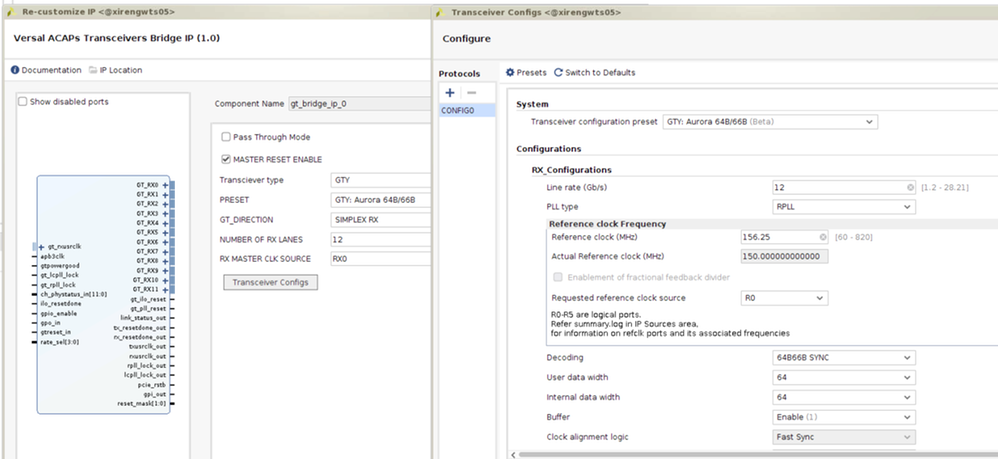Click RX MASTER CLK SOURCE field showing RX0
Viewport: 998px width, 459px height.
[x=381, y=259]
